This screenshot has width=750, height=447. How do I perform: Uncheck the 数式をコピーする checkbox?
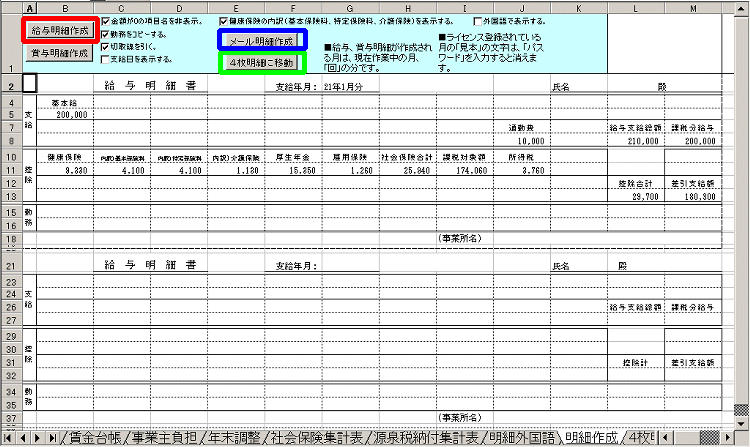pyautogui.click(x=106, y=33)
